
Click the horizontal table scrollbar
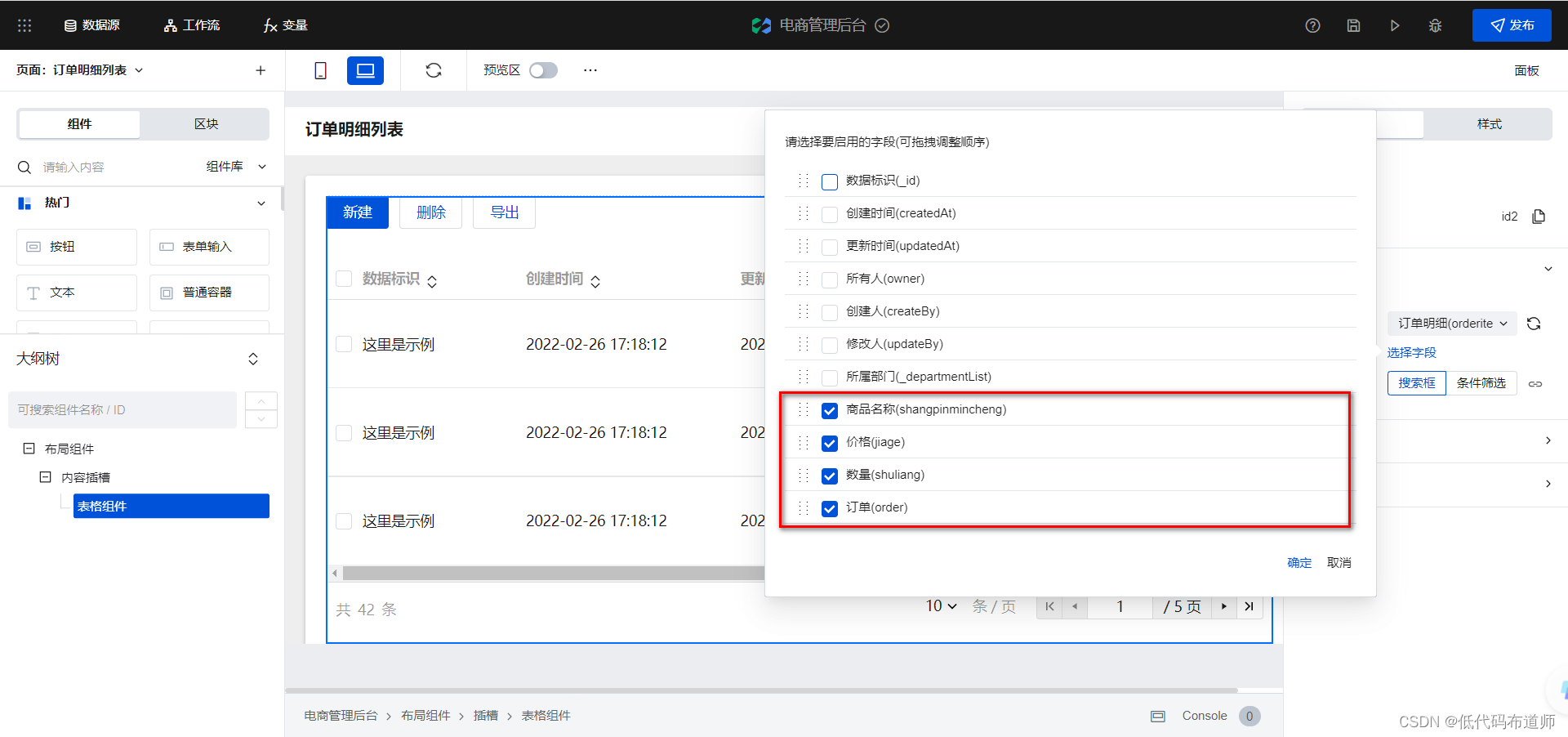tap(553, 574)
